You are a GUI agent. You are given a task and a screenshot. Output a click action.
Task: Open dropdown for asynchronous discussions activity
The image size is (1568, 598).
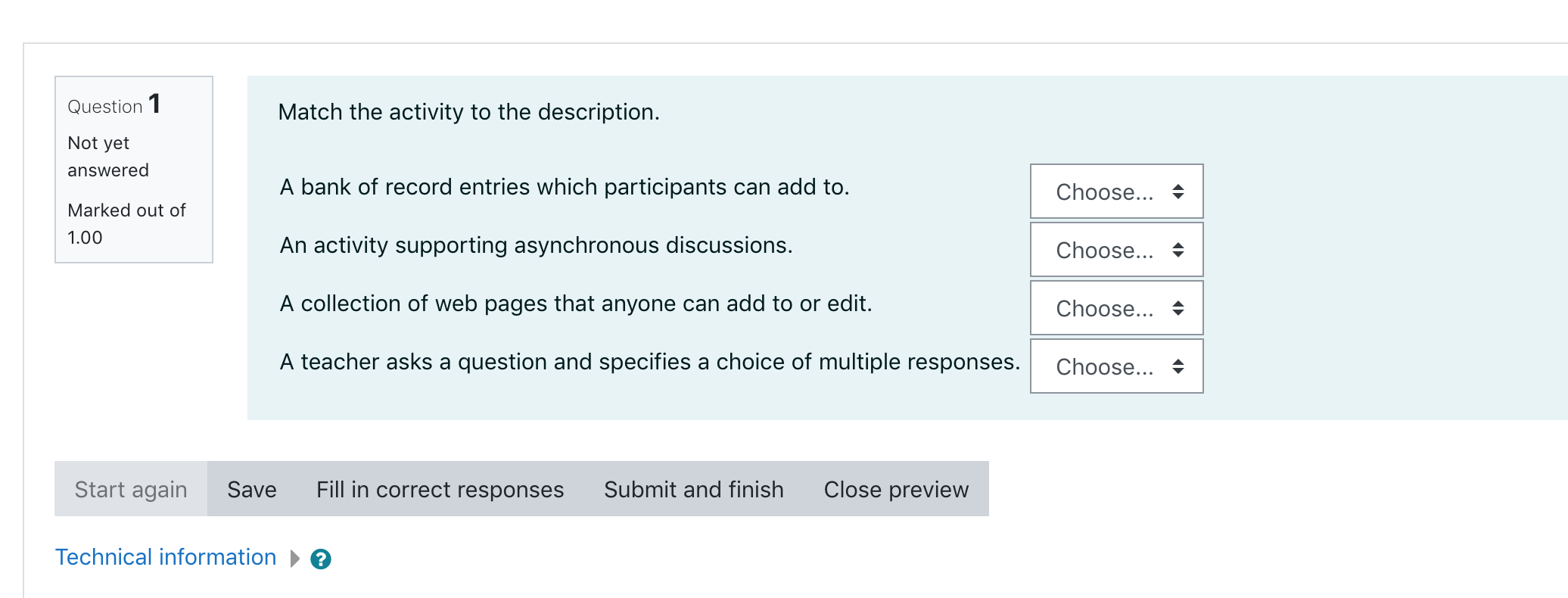click(x=1116, y=250)
